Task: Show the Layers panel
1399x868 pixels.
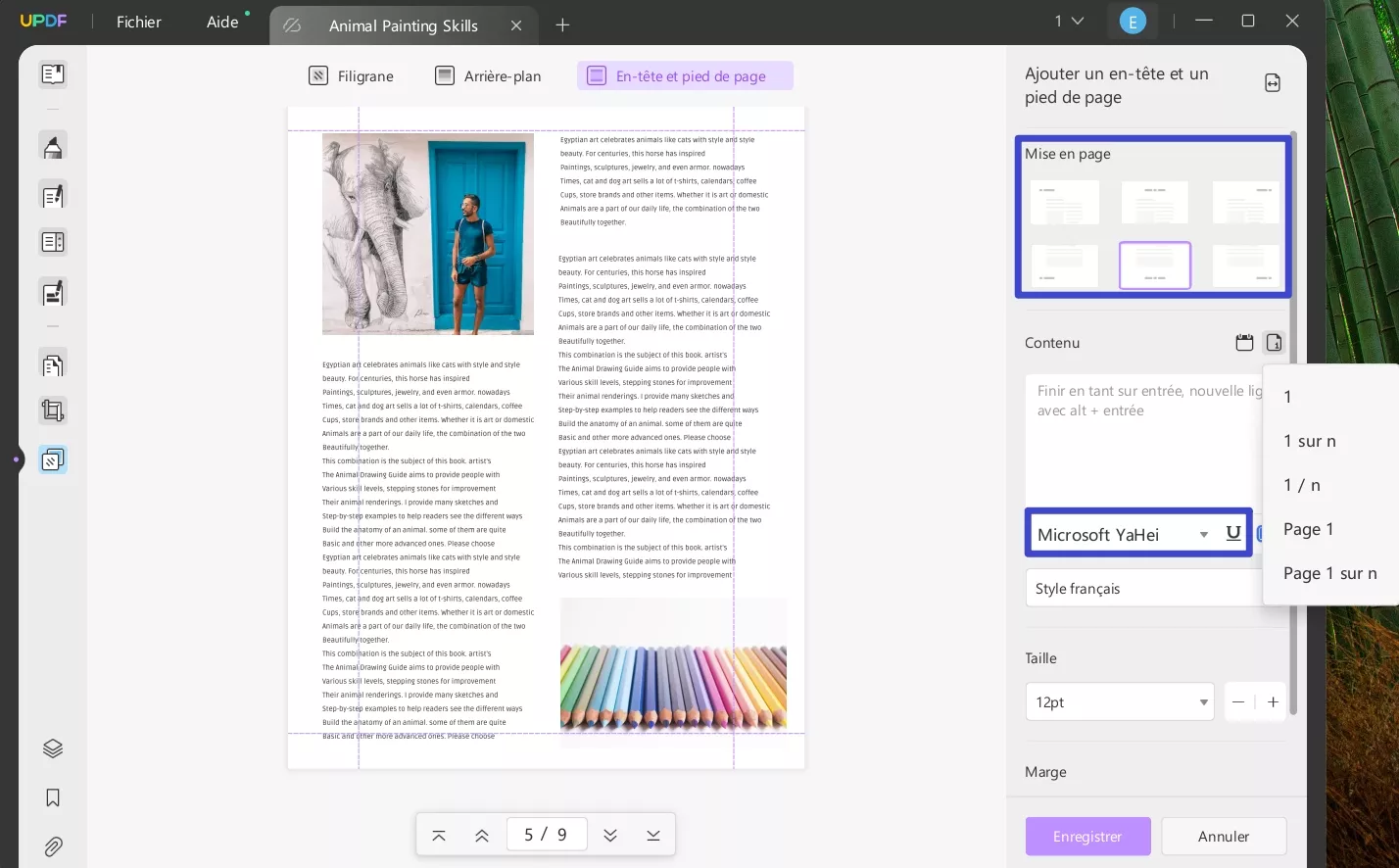Action: (x=53, y=748)
